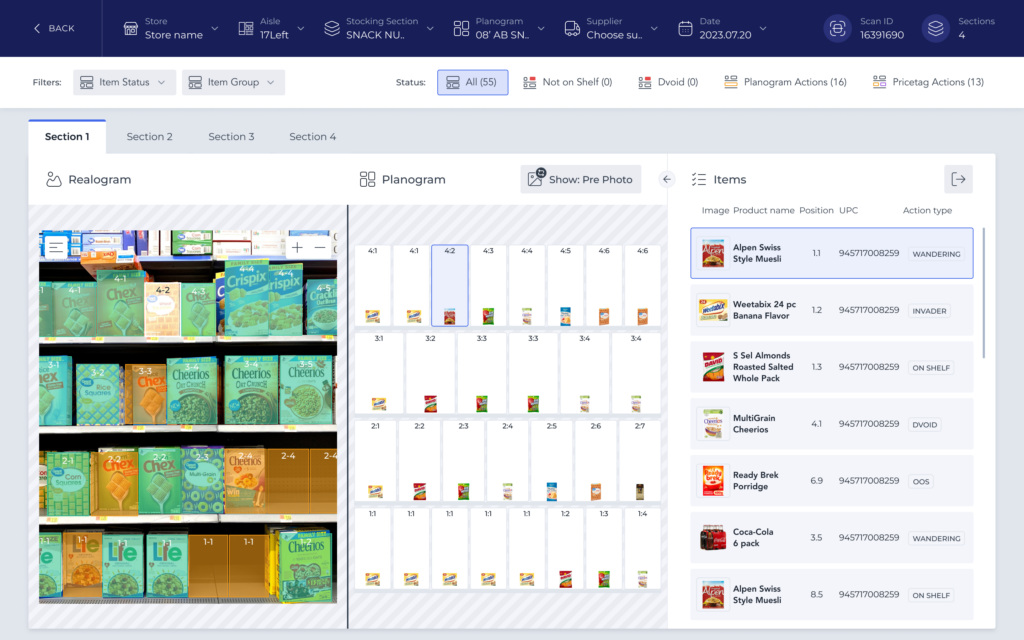Filter by Not on Shelf status
Image resolution: width=1024 pixels, height=640 pixels.
click(x=566, y=82)
